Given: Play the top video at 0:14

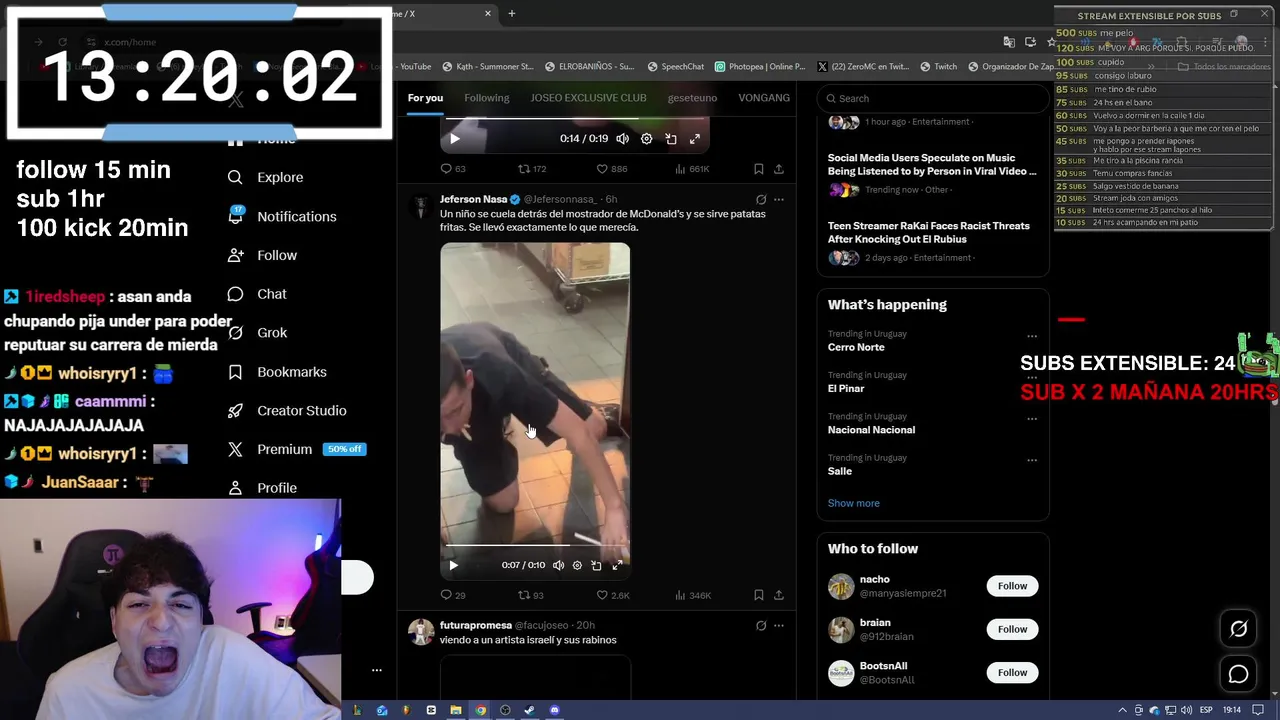Looking at the screenshot, I should [454, 138].
